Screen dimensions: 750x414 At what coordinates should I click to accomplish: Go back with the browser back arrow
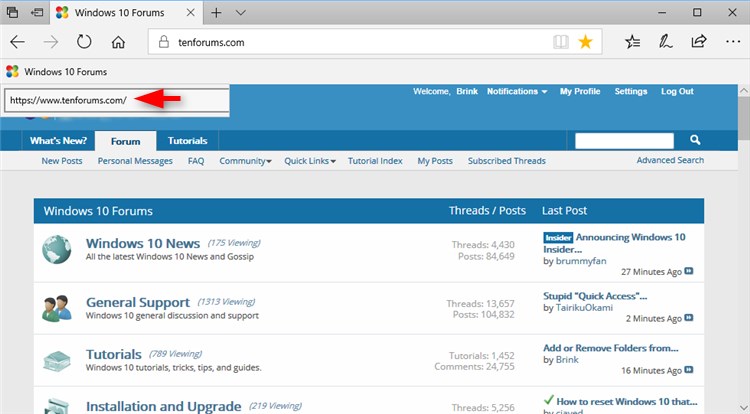point(17,42)
